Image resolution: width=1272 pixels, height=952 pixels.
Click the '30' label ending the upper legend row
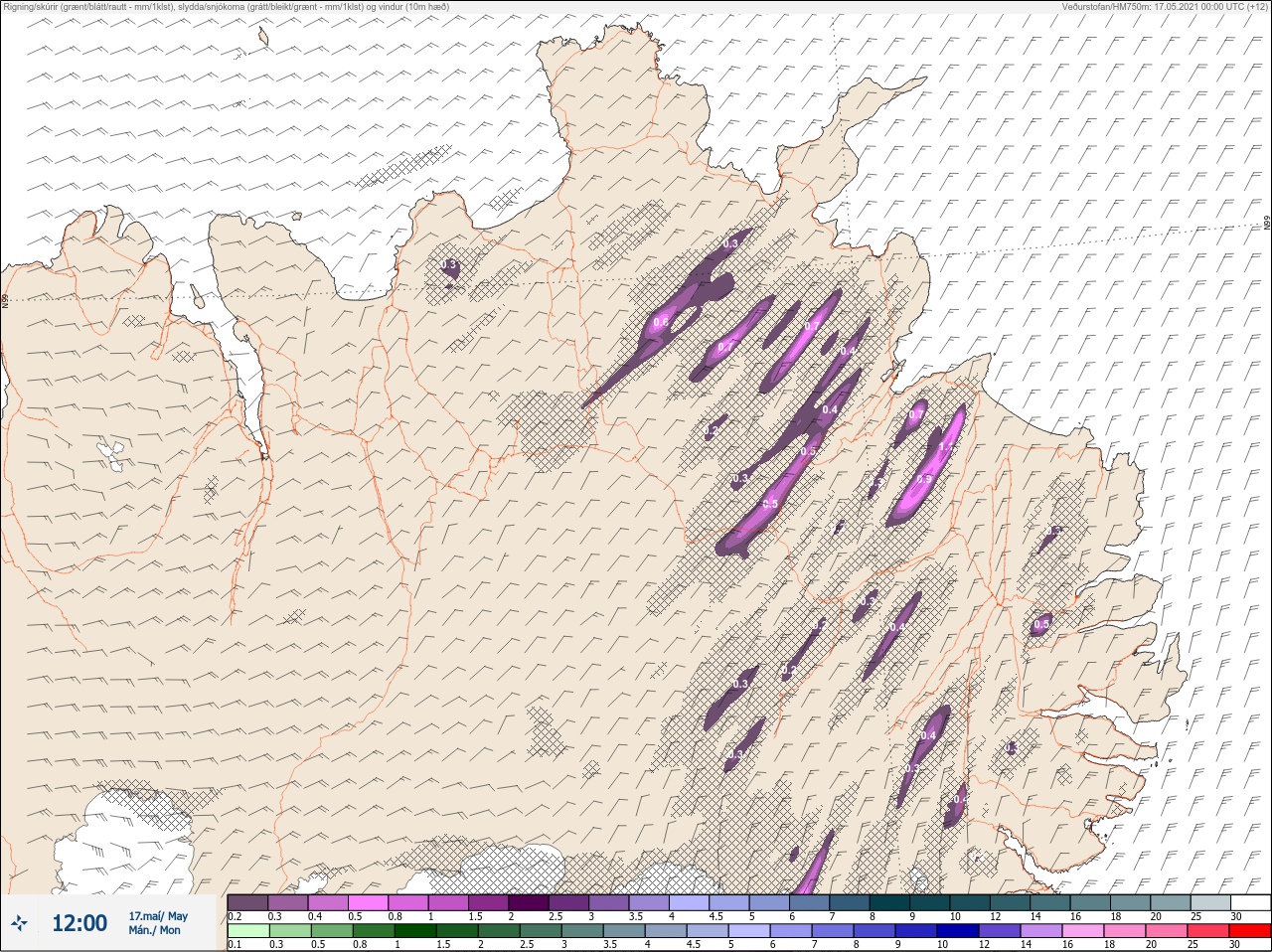coord(1235,916)
